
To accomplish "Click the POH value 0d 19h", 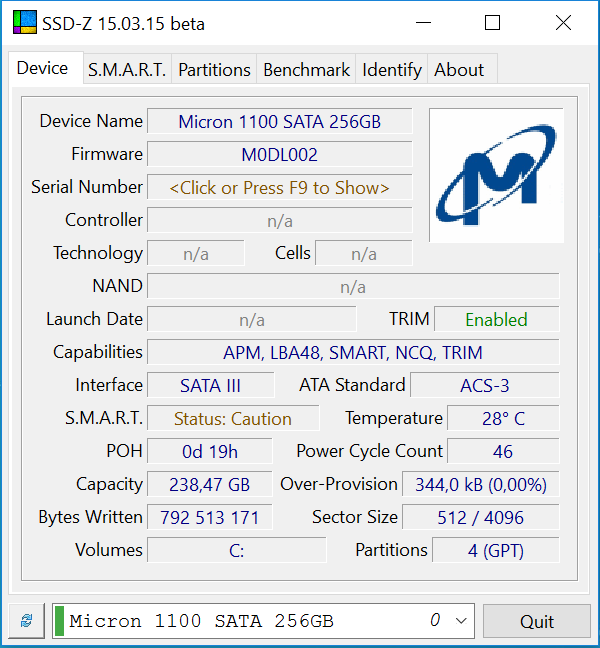I will [210, 451].
